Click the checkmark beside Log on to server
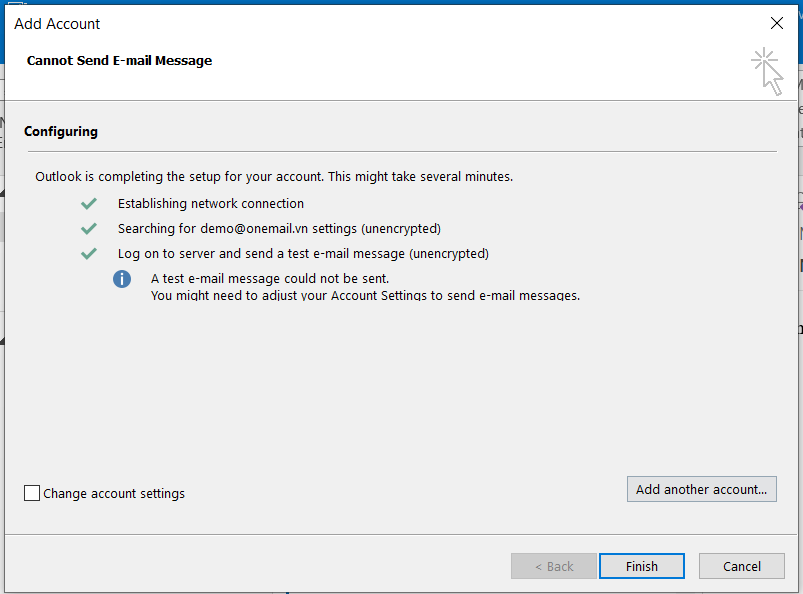Screen dimensions: 803x594 [x=89, y=253]
